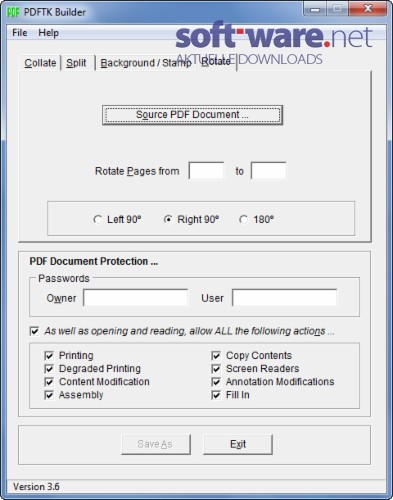Close the PDFTK Builder window

coord(368,9)
